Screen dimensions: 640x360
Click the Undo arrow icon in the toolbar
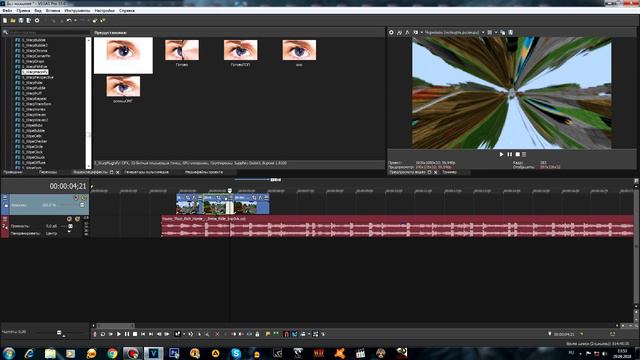pyautogui.click(x=69, y=20)
